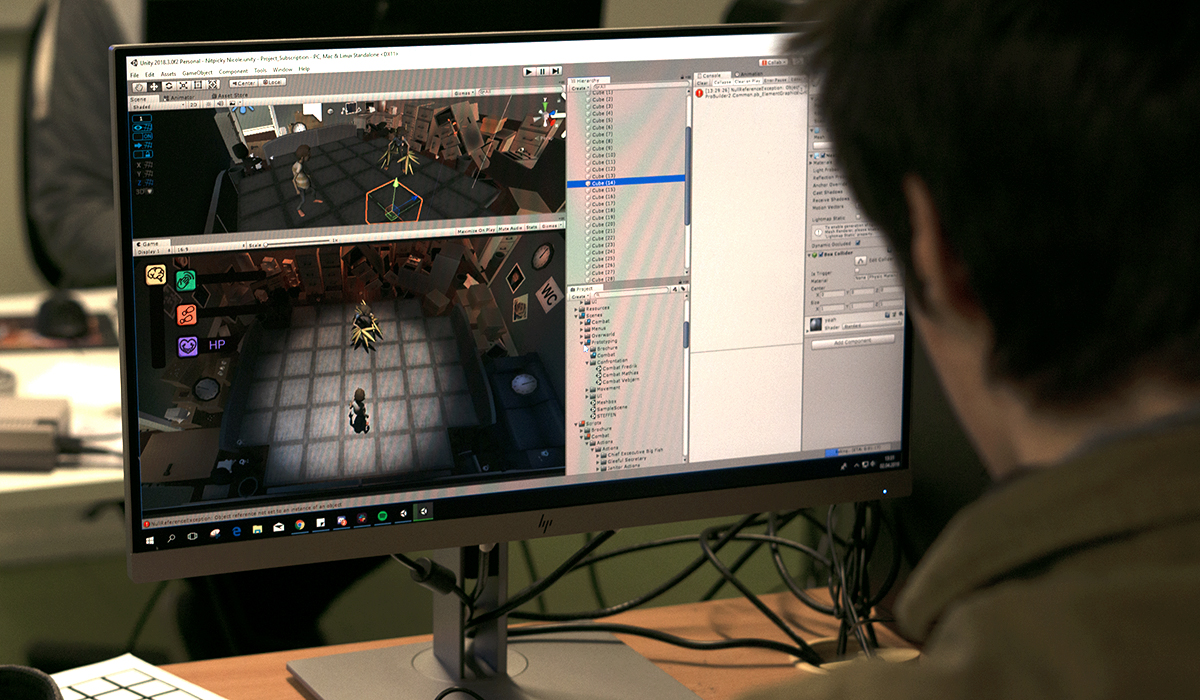Toggle Local handle rotation button
The width and height of the screenshot is (1200, 700).
click(272, 82)
